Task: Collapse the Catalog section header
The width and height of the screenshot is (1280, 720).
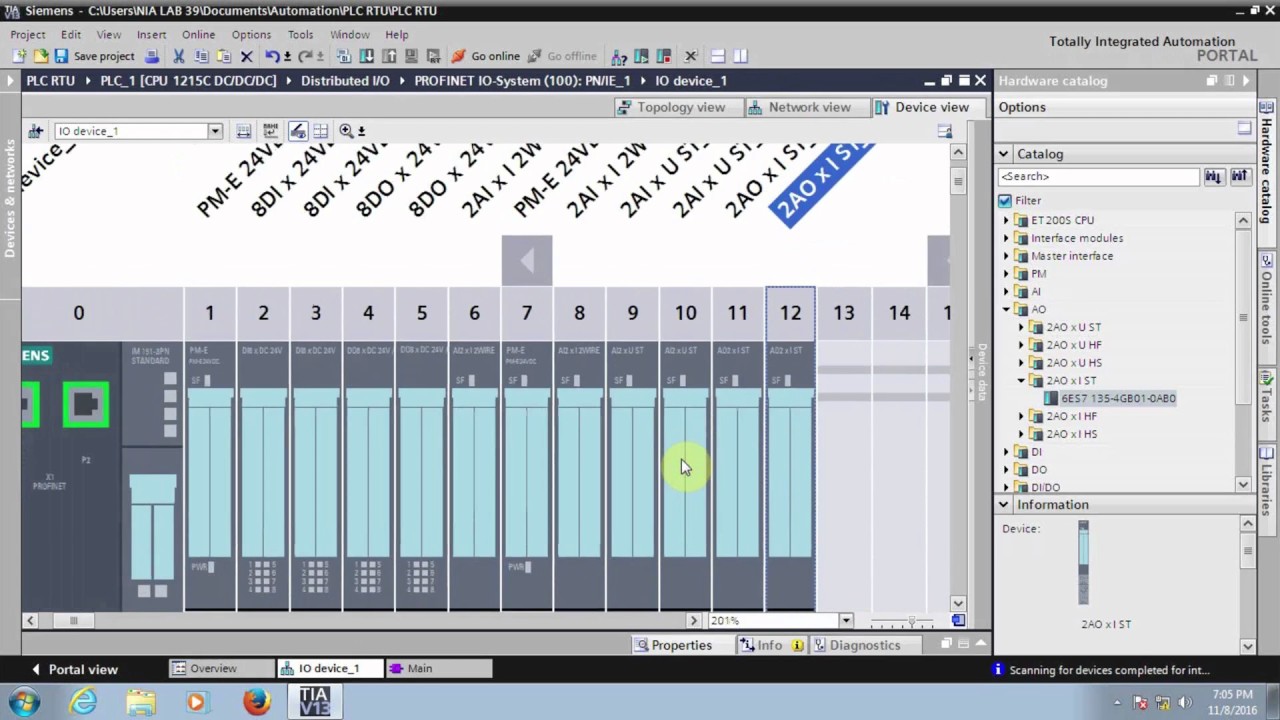Action: point(1003,154)
